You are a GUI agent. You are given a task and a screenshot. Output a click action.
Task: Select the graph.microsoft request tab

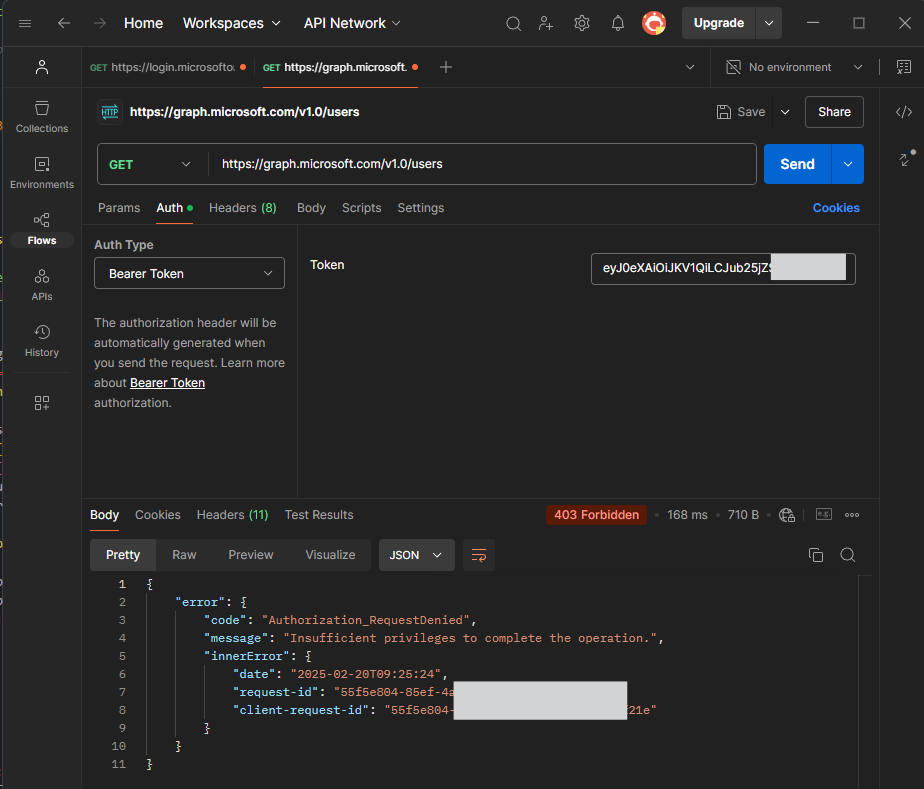[x=341, y=67]
